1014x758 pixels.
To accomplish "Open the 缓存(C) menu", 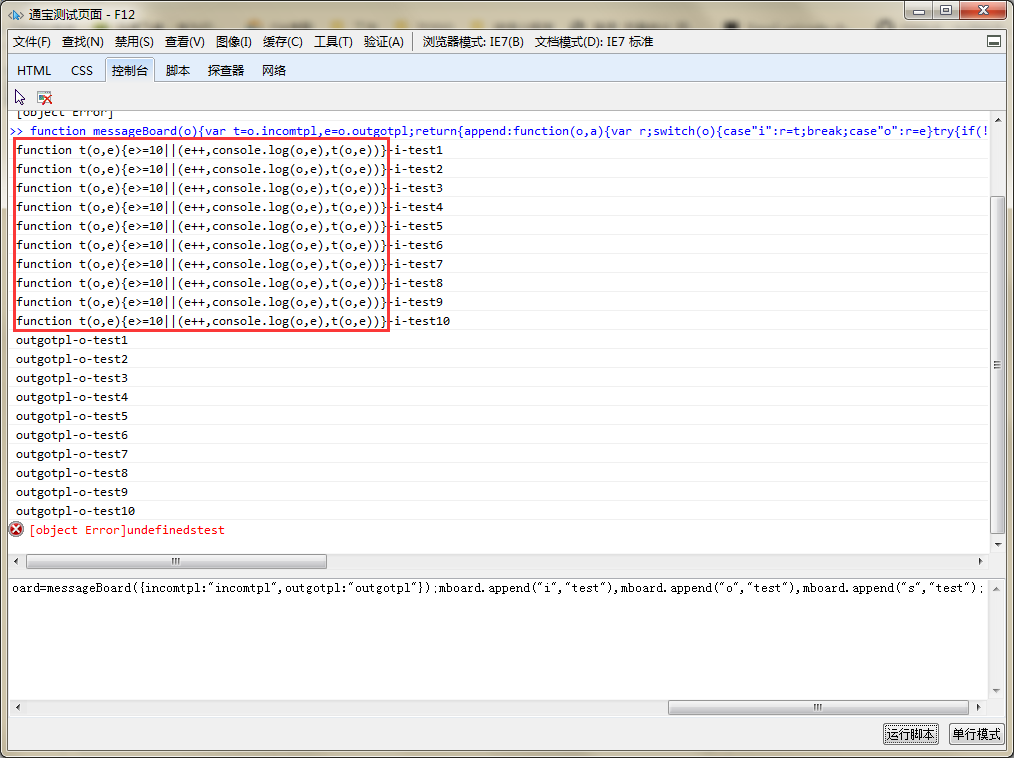I will coord(283,41).
